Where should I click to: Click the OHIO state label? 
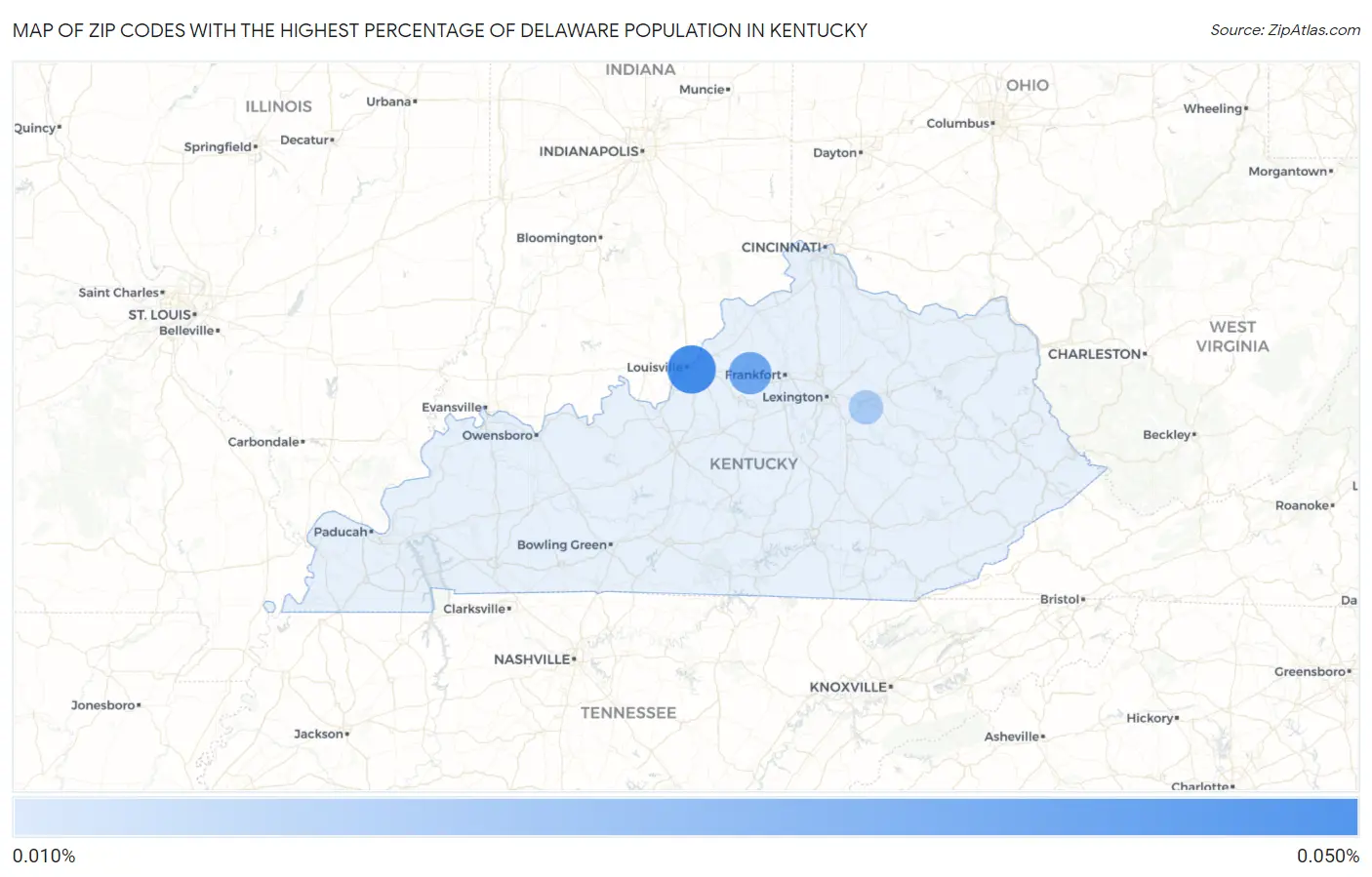(1028, 85)
